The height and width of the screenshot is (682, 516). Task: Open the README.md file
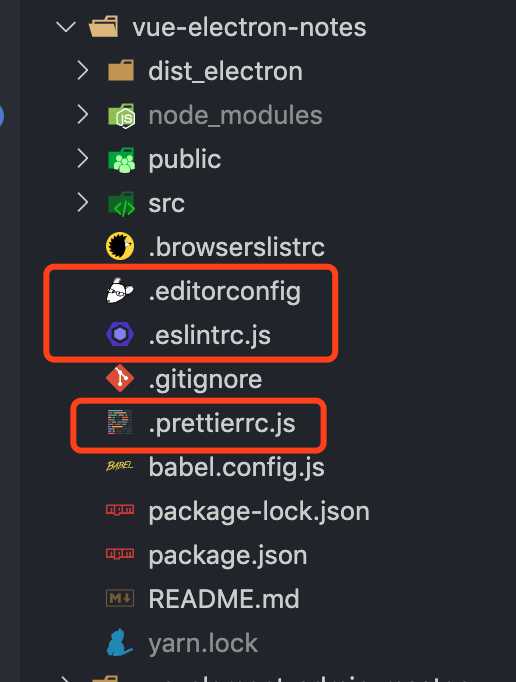pyautogui.click(x=224, y=599)
